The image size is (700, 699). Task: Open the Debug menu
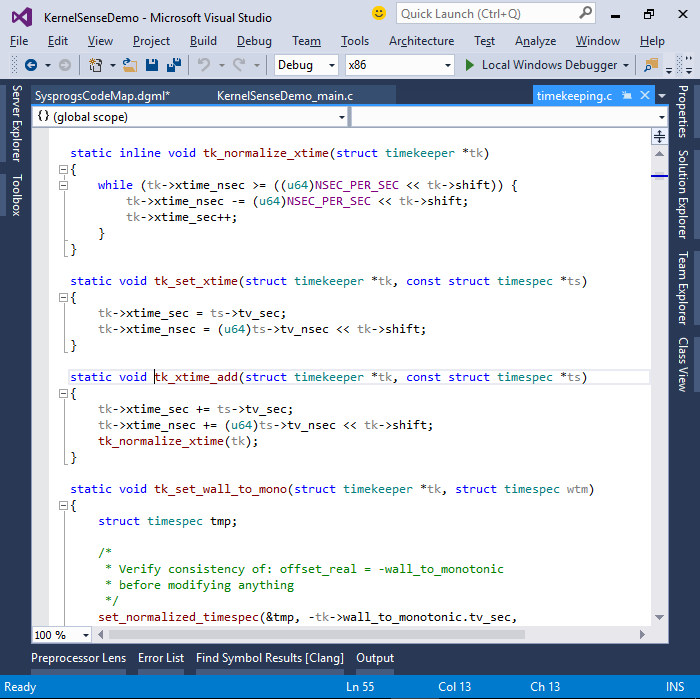(254, 41)
